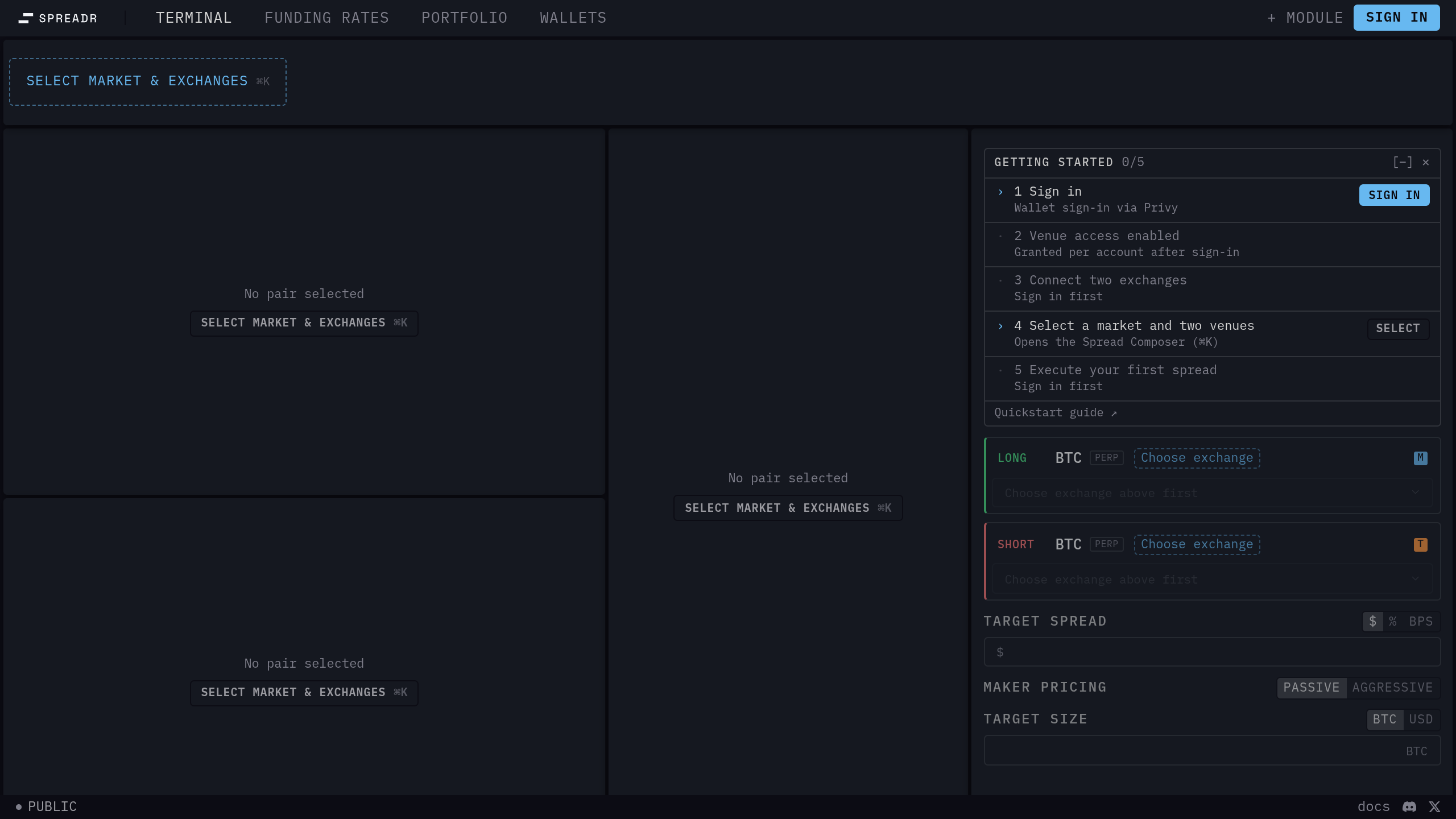Open the PORTFOLIO tab

click(x=464, y=18)
